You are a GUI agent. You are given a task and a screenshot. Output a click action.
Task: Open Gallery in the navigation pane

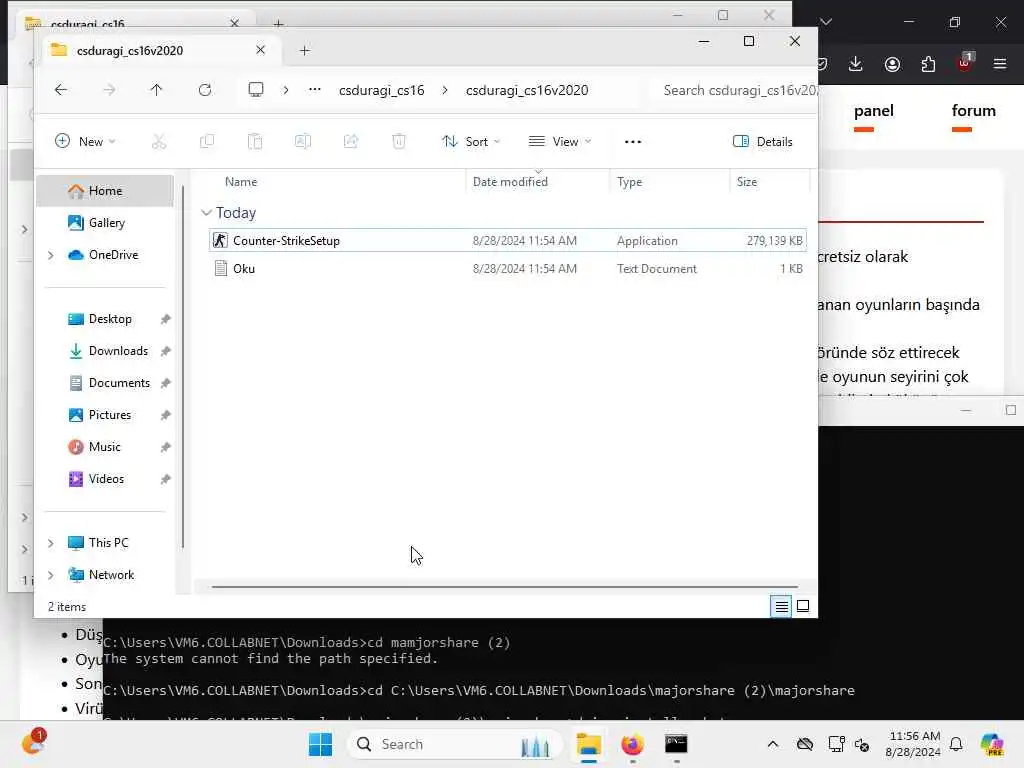[105, 223]
